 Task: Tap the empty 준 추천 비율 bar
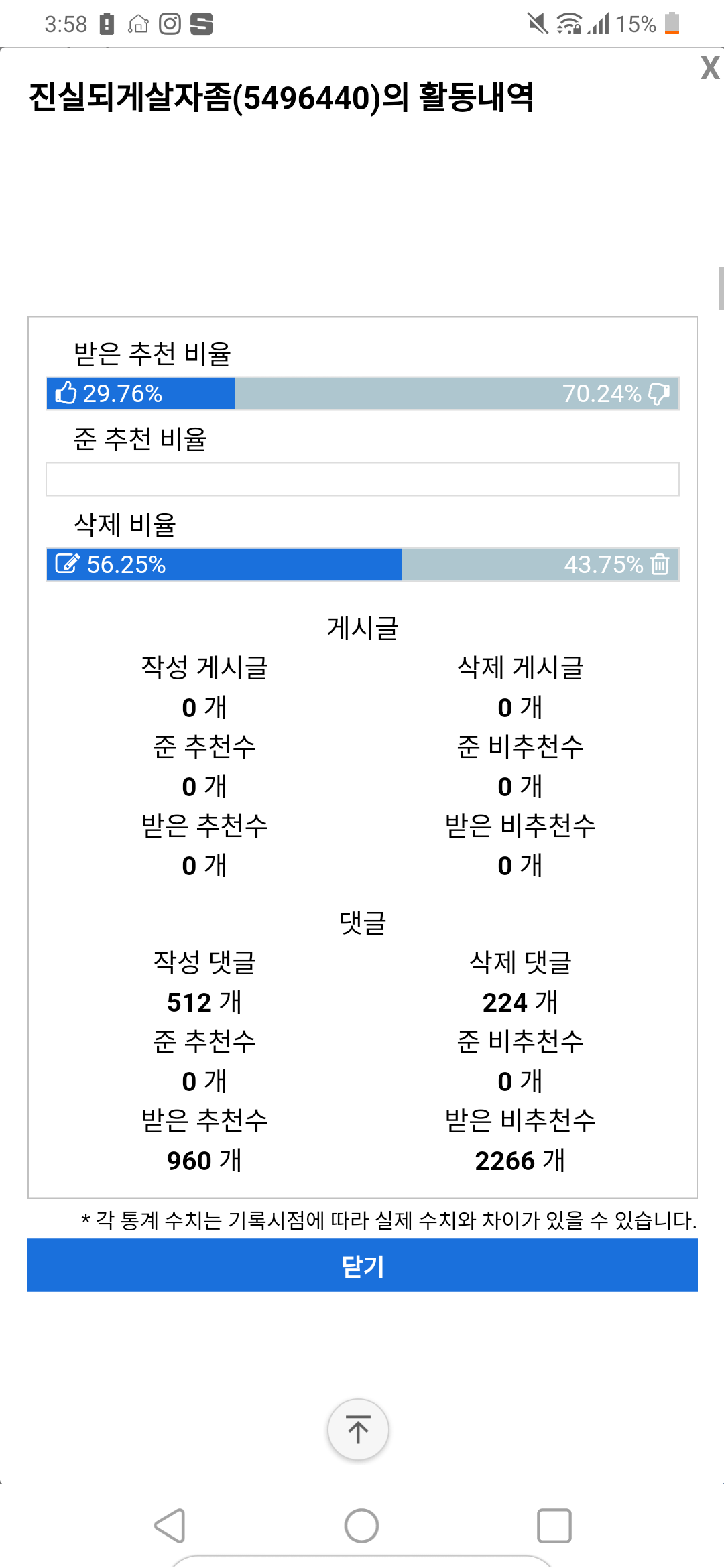[x=362, y=479]
